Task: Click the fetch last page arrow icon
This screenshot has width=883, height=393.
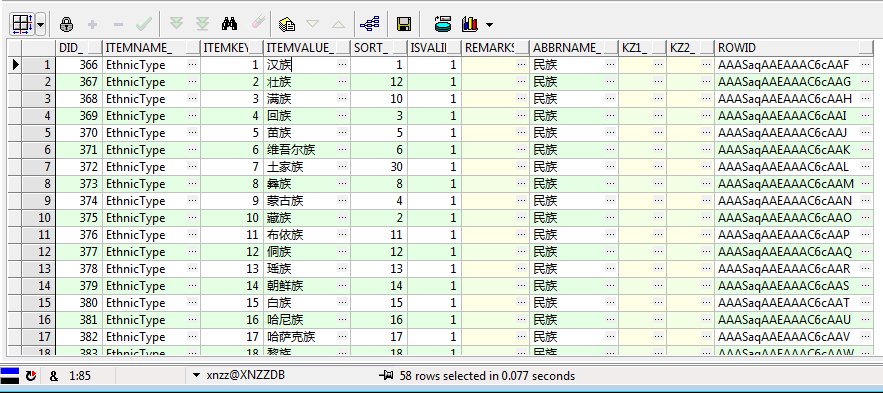Action: click(x=202, y=24)
